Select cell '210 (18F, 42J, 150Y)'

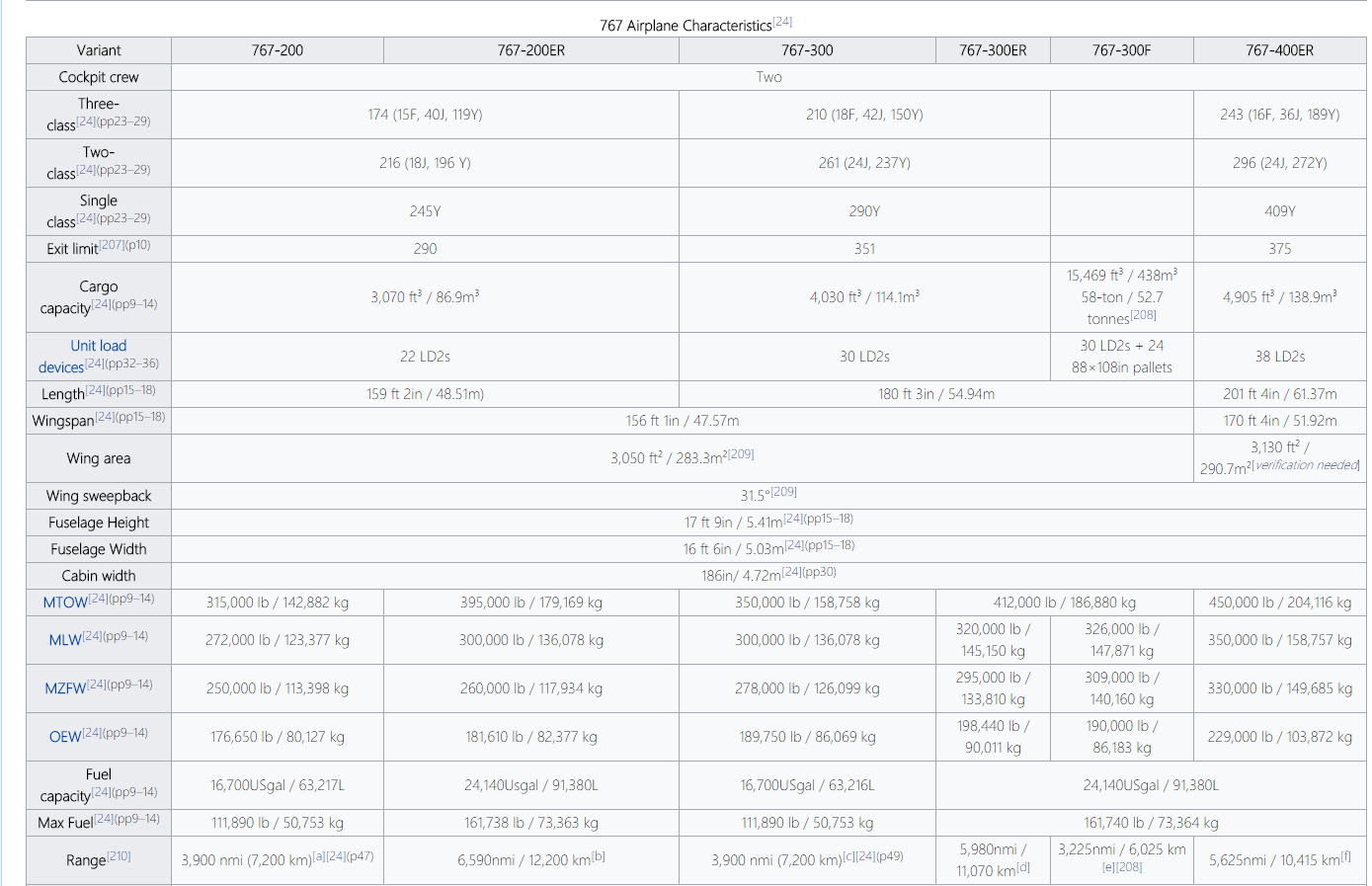(x=864, y=115)
